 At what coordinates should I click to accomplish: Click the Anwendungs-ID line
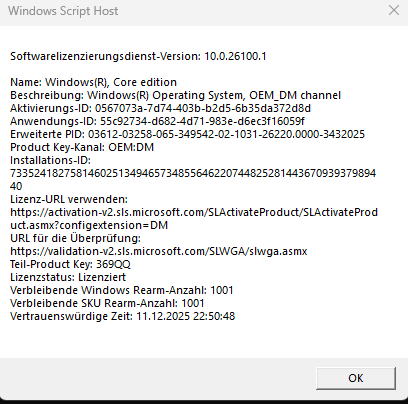point(157,121)
